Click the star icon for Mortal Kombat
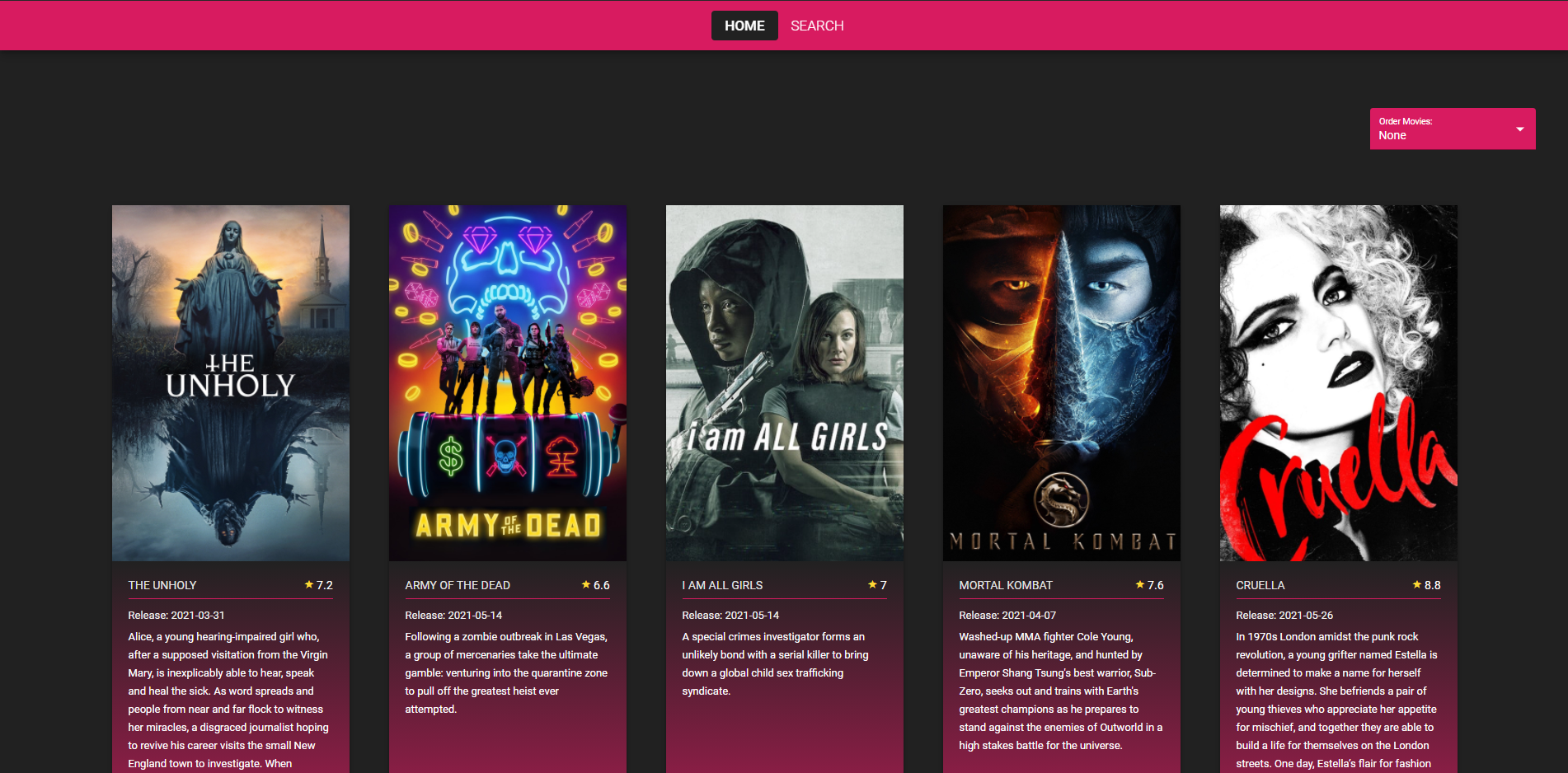The width and height of the screenshot is (1568, 773). 1140,584
